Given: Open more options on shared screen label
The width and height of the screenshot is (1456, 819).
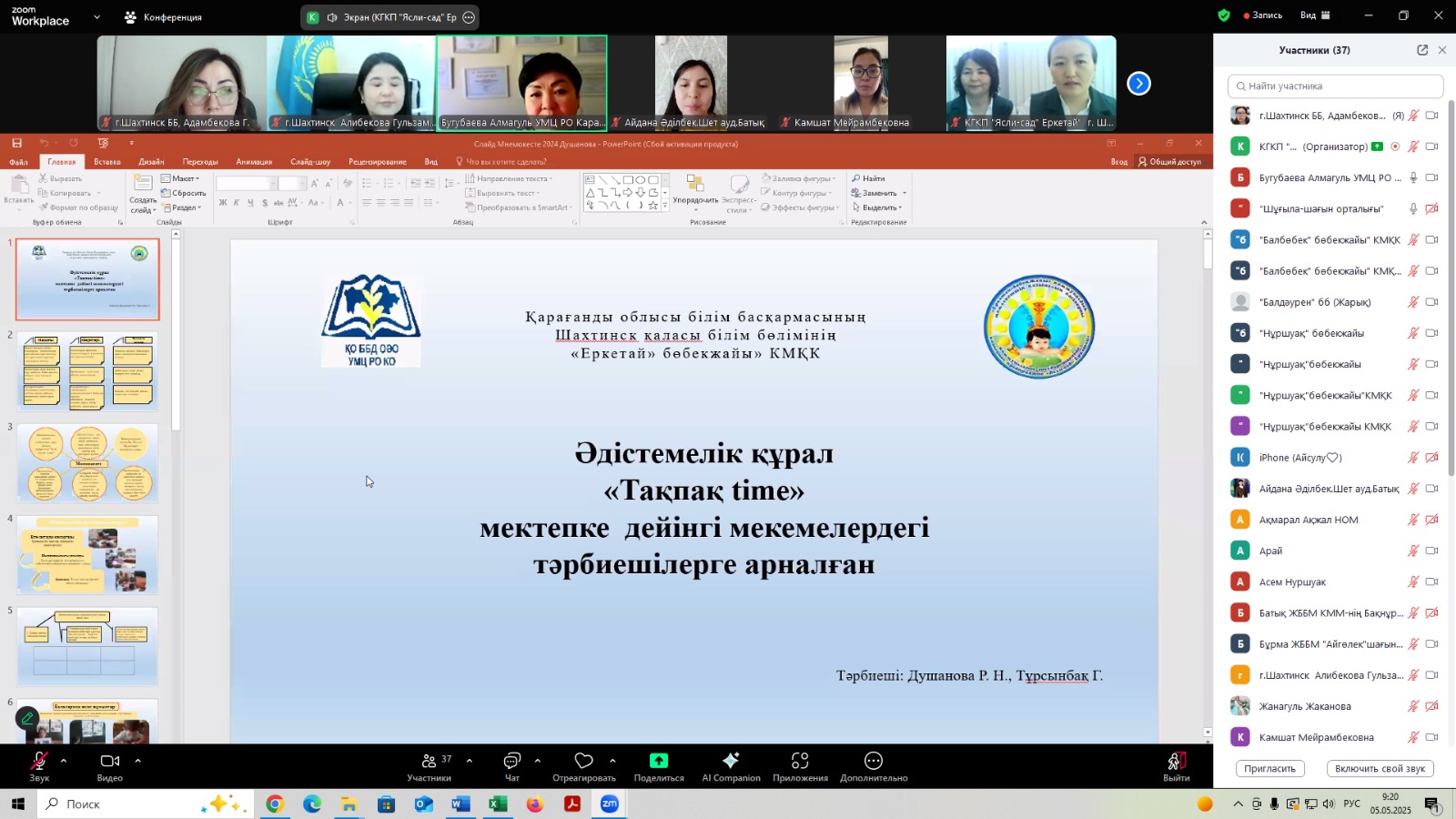Looking at the screenshot, I should (x=469, y=17).
